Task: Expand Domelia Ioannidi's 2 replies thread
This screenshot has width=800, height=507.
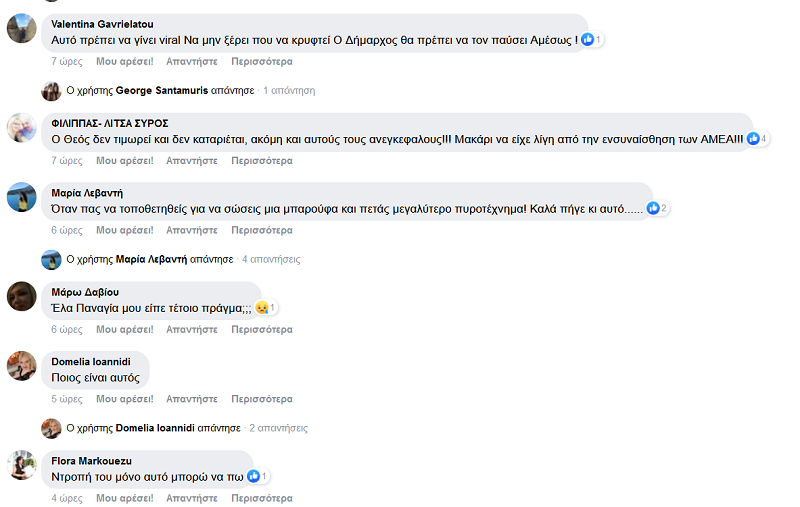Action: 277,428
